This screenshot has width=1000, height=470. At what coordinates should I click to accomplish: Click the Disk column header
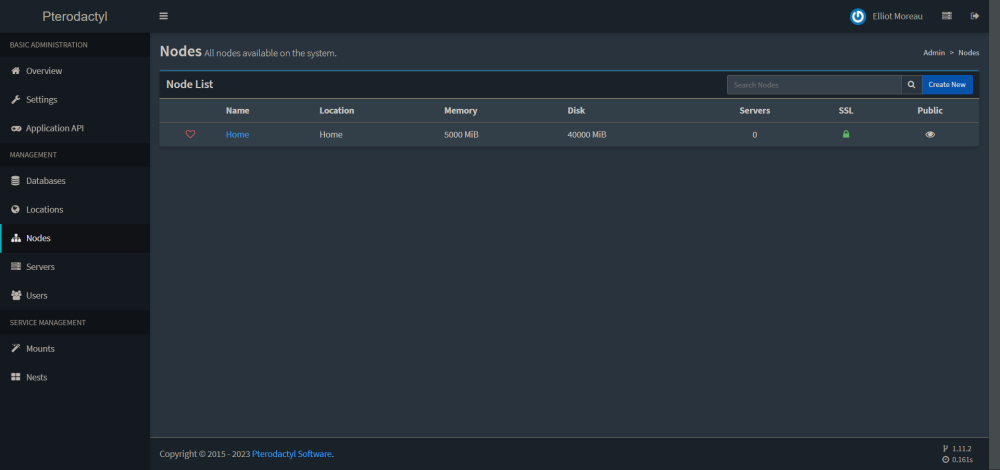click(x=576, y=110)
